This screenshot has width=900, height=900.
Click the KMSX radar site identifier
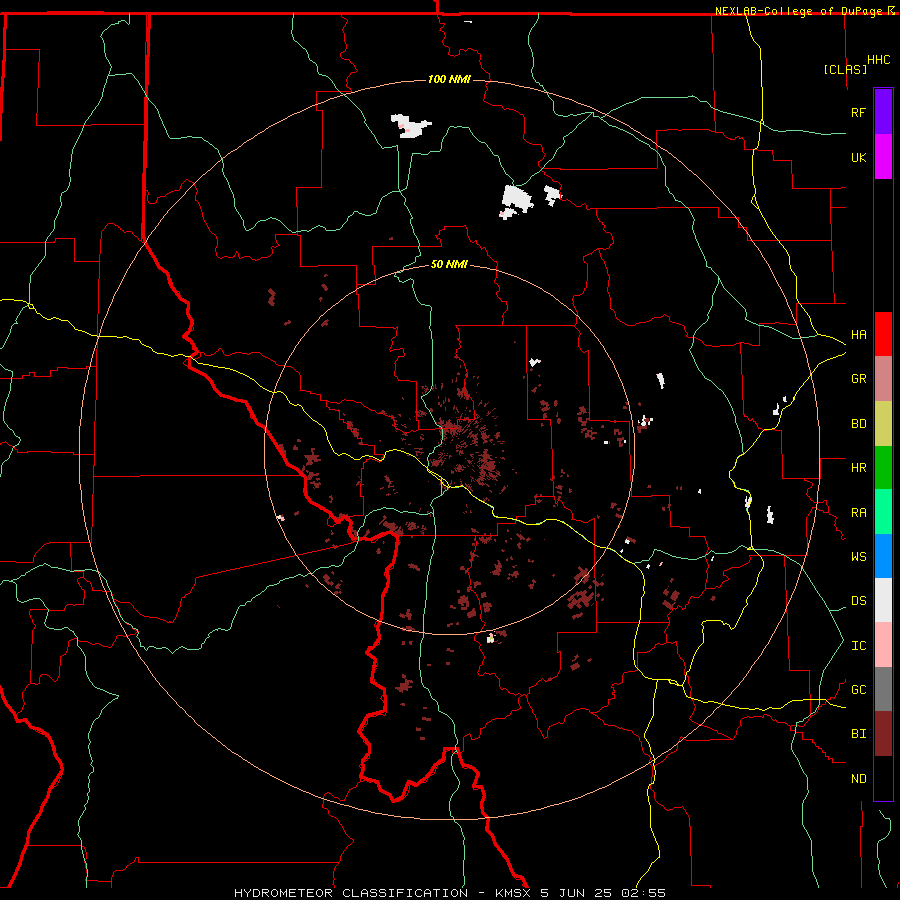514,893
